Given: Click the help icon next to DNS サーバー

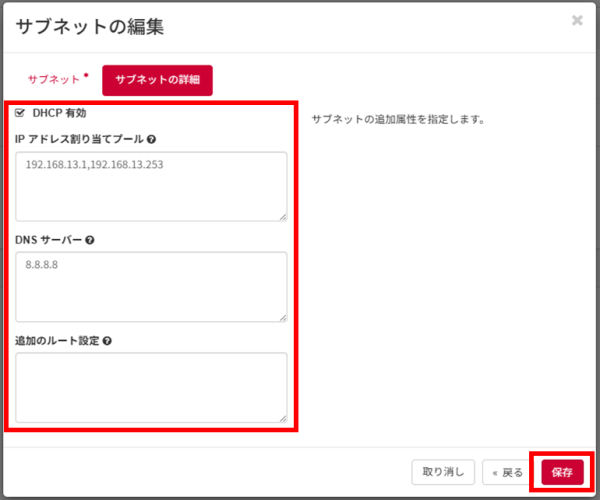Looking at the screenshot, I should [x=90, y=240].
